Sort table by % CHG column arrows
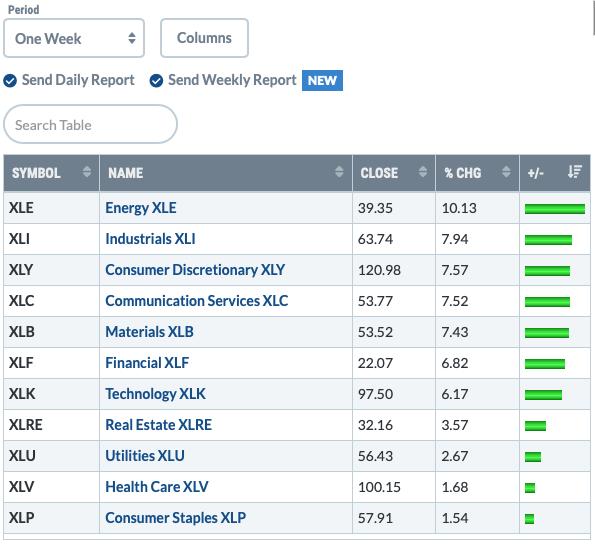The width and height of the screenshot is (595, 544). coord(506,172)
